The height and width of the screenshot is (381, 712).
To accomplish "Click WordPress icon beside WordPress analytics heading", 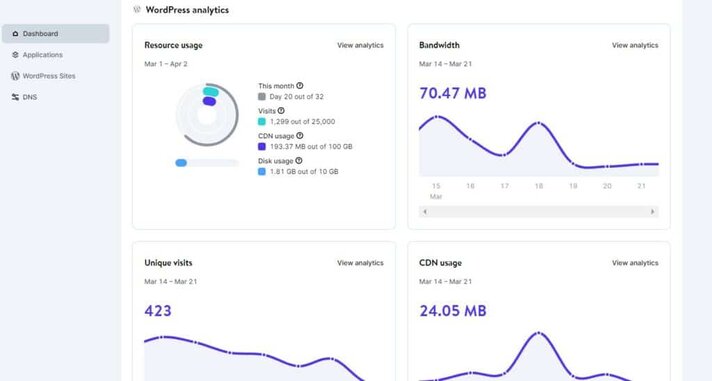I will (137, 9).
